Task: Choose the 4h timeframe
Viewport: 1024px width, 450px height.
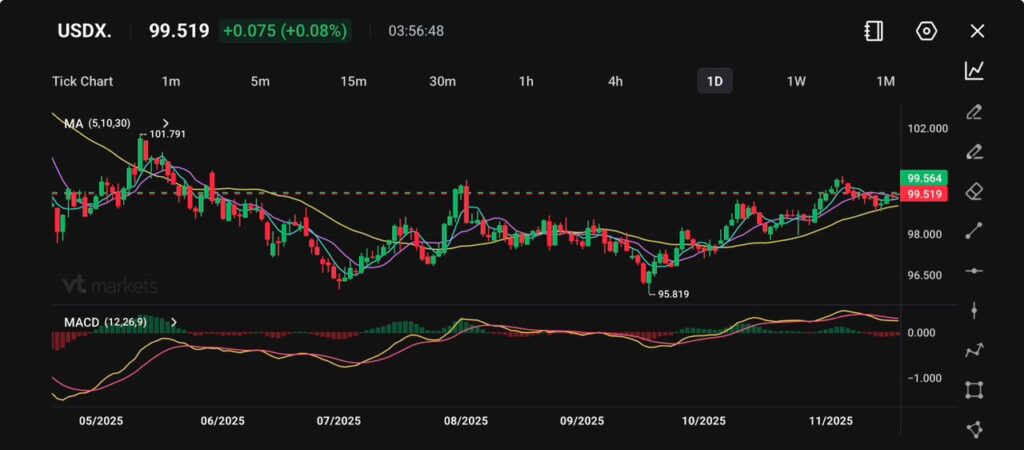Action: pyautogui.click(x=616, y=81)
